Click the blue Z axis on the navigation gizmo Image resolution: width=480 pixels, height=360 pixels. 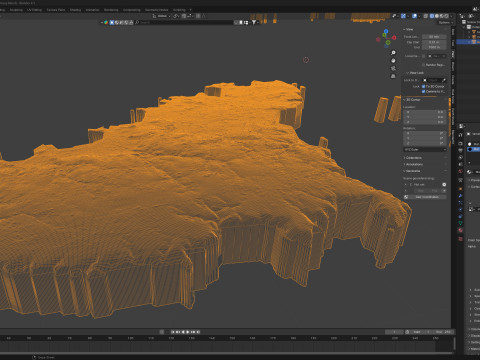click(x=386, y=31)
